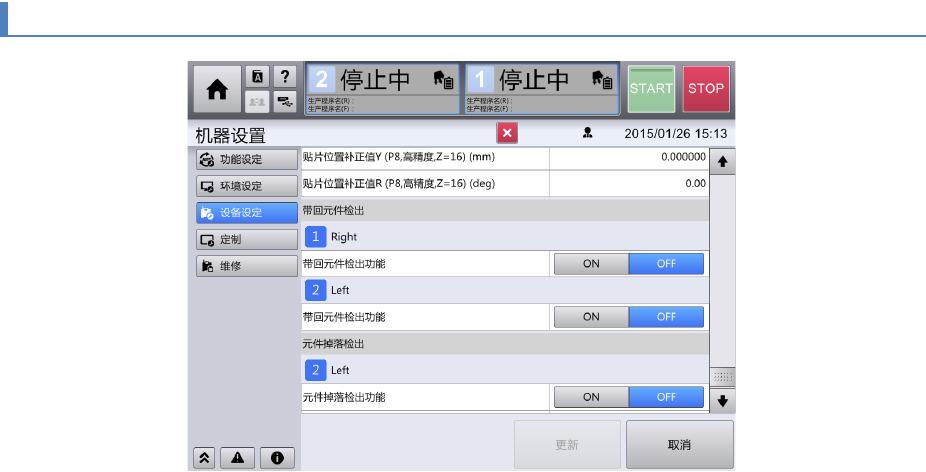
Task: Click the 贴片位置补正值R (P8,高精度,Z=16) label
Action: coord(399,184)
